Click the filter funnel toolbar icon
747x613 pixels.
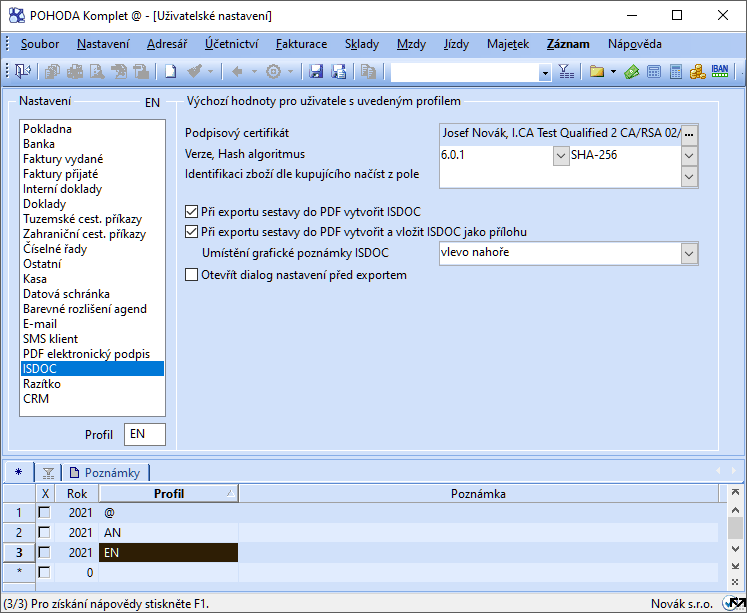point(566,71)
